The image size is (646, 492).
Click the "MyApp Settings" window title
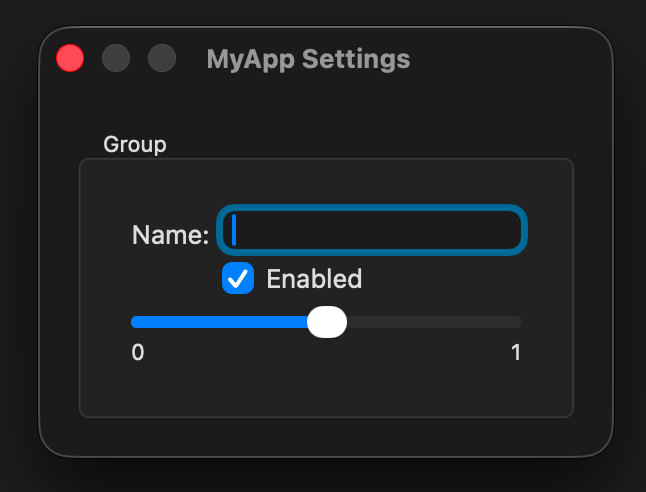(308, 59)
